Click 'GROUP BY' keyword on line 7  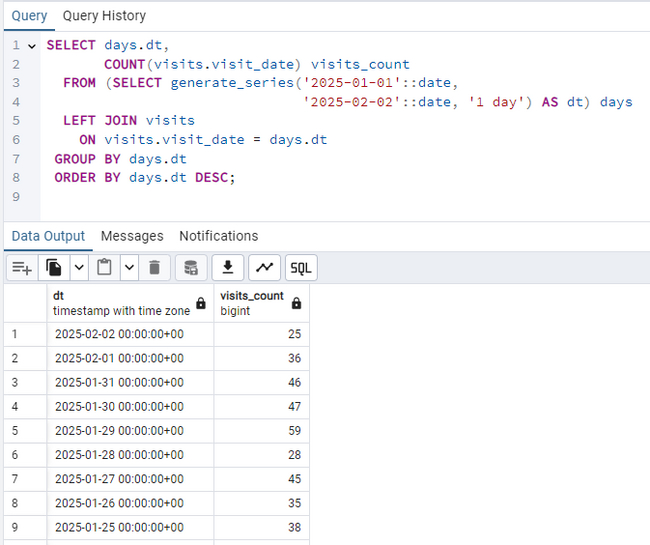click(87, 159)
